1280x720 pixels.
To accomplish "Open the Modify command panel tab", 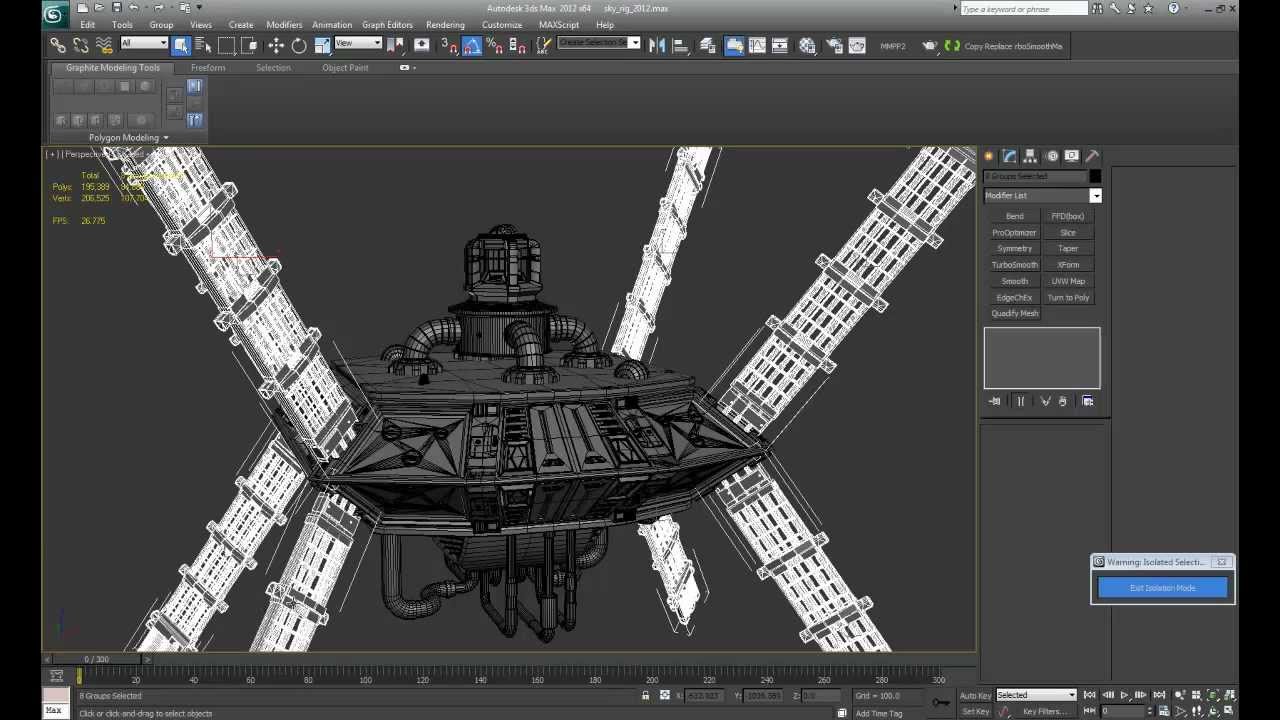I will (1010, 156).
